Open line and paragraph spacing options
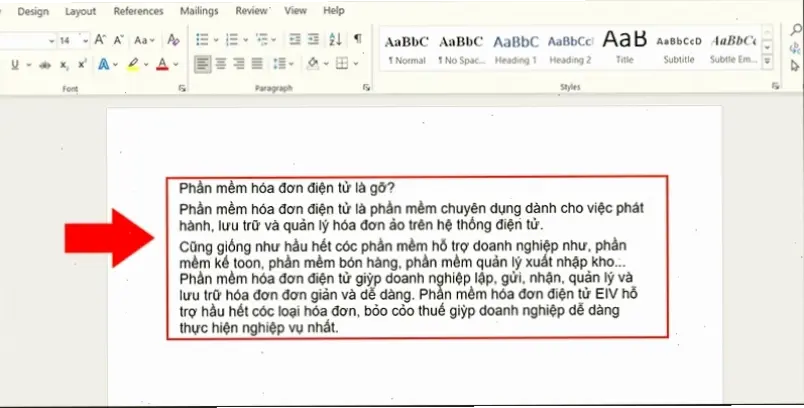Screen dimensions: 804x408 click(279, 64)
